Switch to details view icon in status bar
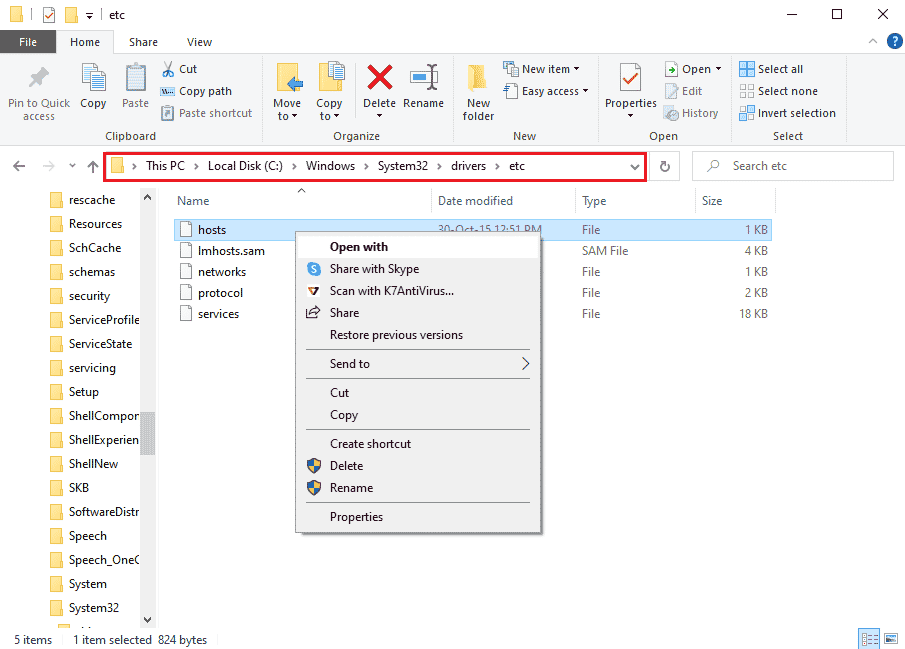This screenshot has width=905, height=649. (869, 639)
